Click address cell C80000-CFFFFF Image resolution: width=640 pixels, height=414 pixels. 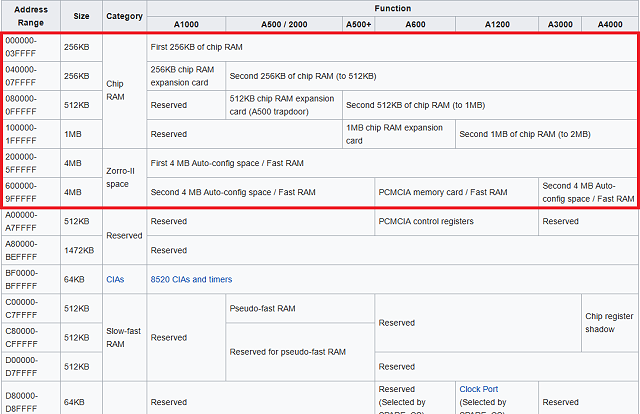coord(31,337)
